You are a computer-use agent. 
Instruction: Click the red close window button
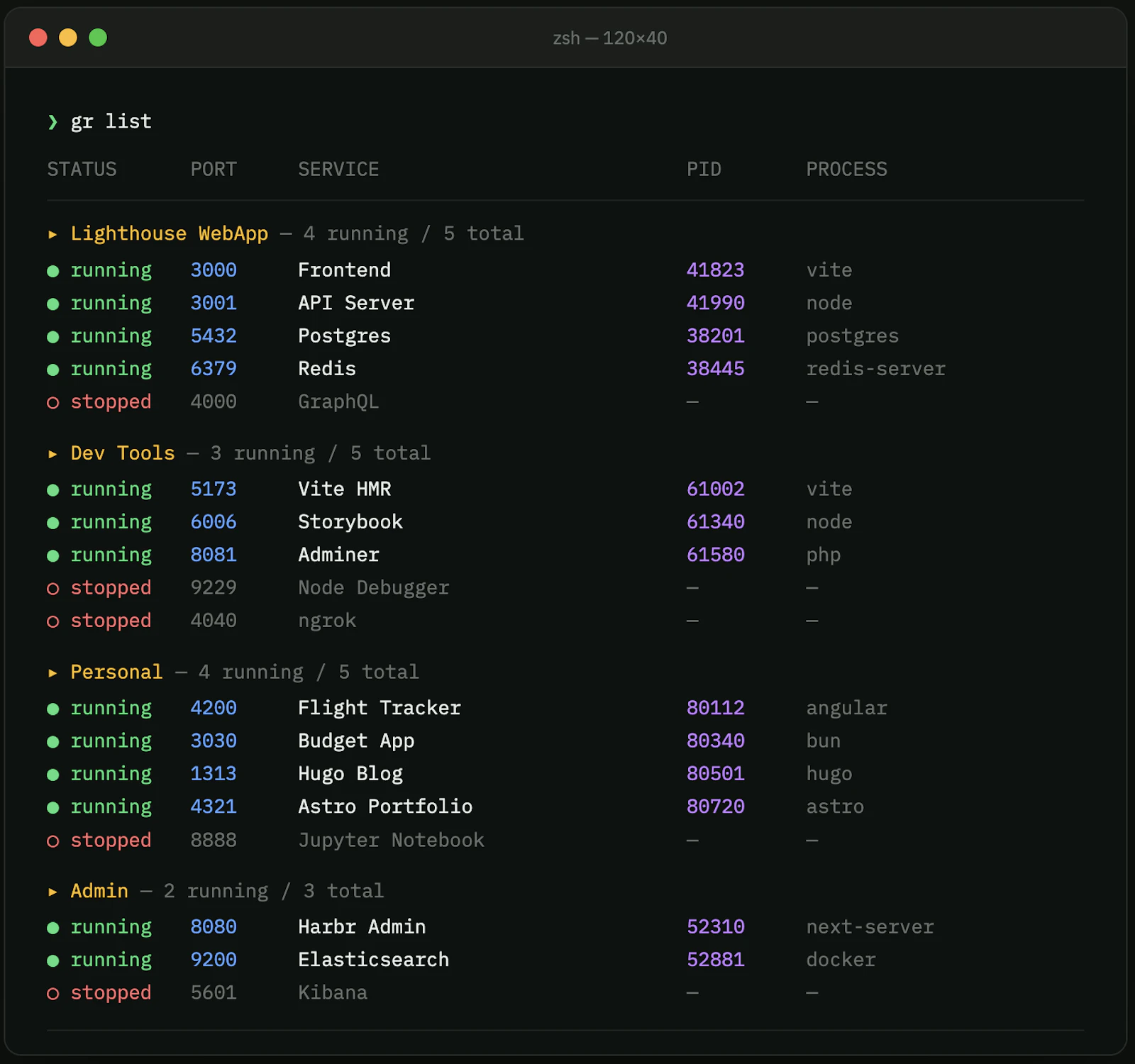(x=38, y=38)
